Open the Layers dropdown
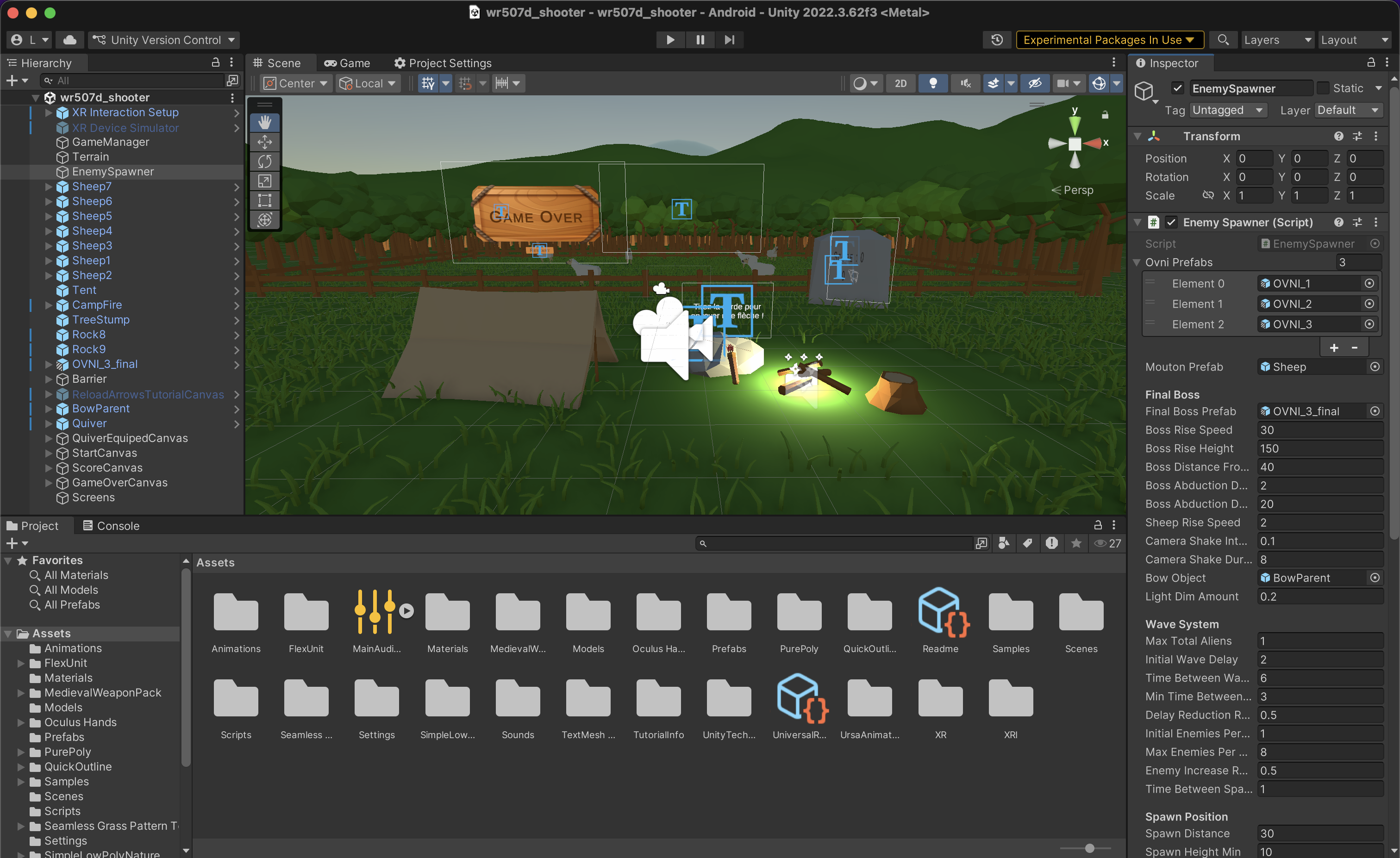 pyautogui.click(x=1277, y=40)
